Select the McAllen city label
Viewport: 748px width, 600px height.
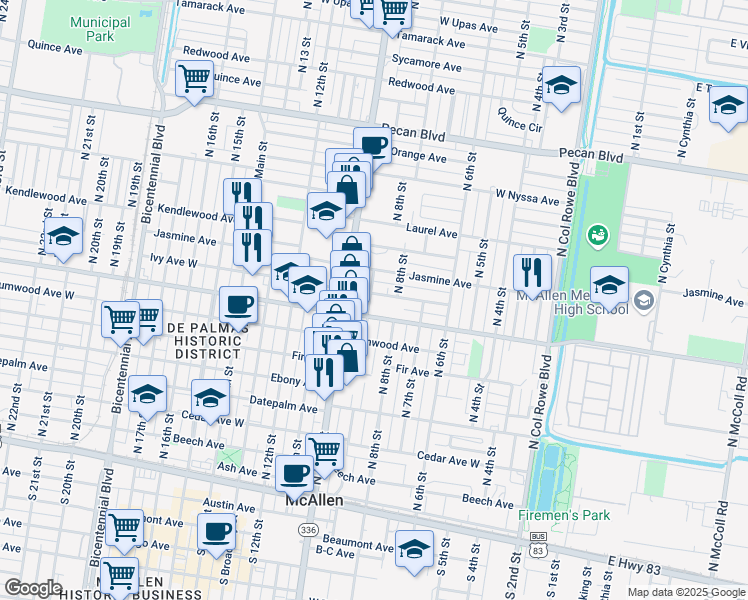(x=314, y=500)
